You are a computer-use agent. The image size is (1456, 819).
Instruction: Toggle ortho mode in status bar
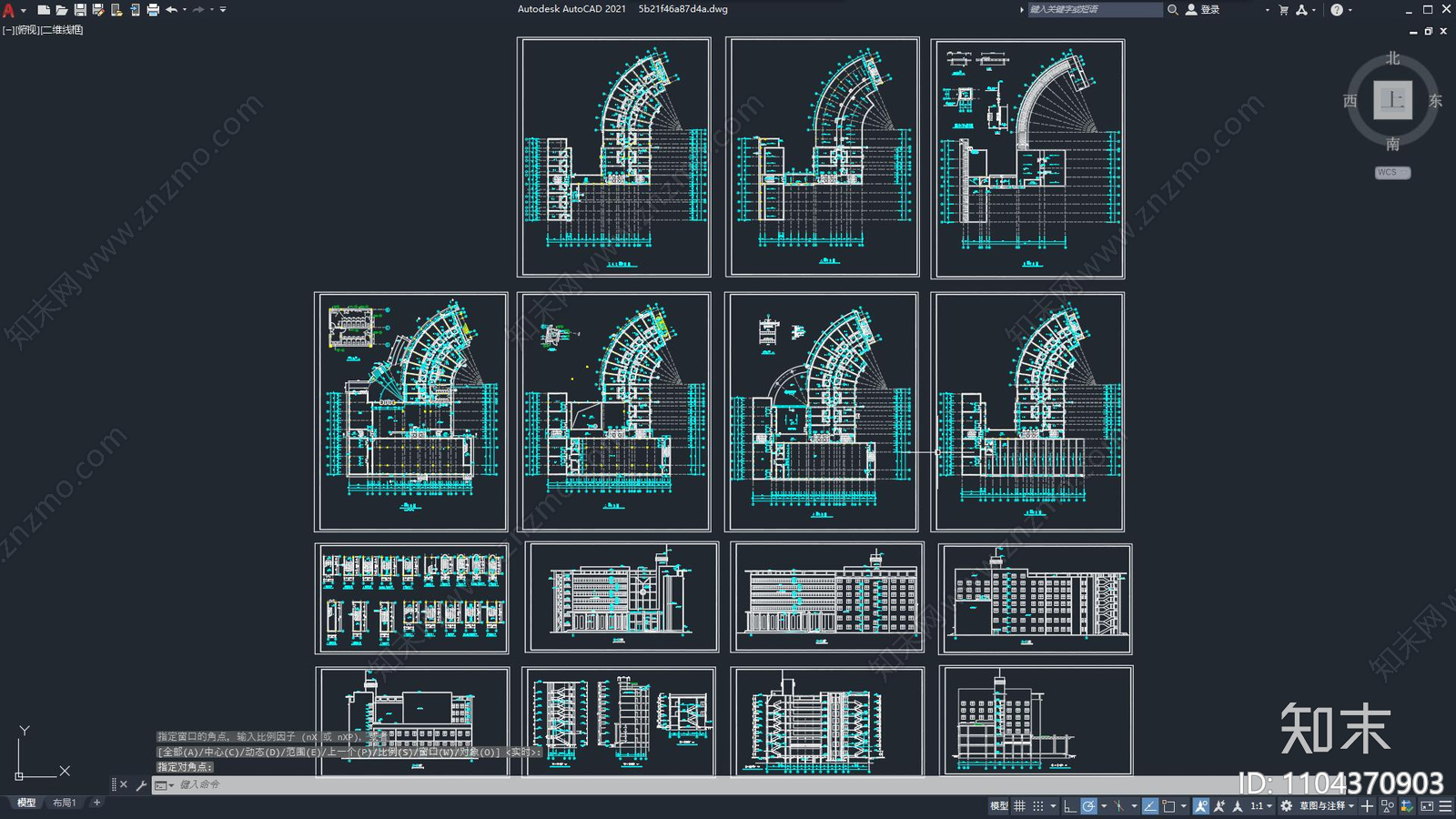[1069, 806]
